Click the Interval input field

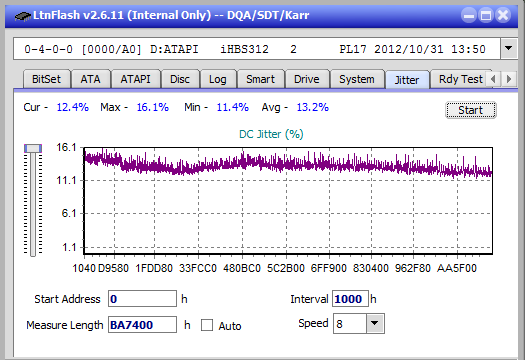click(350, 299)
